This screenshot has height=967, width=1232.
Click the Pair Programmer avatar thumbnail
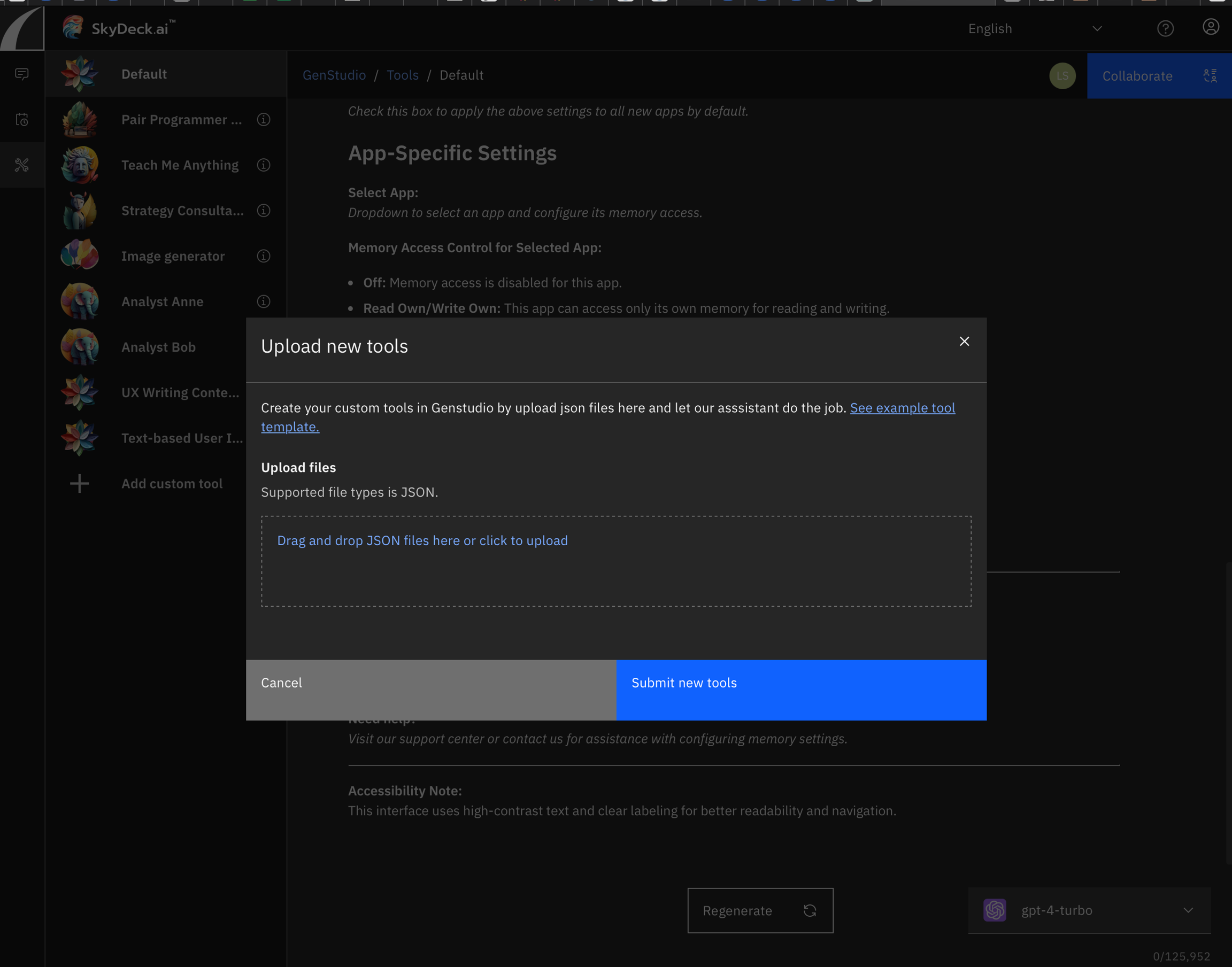[80, 119]
